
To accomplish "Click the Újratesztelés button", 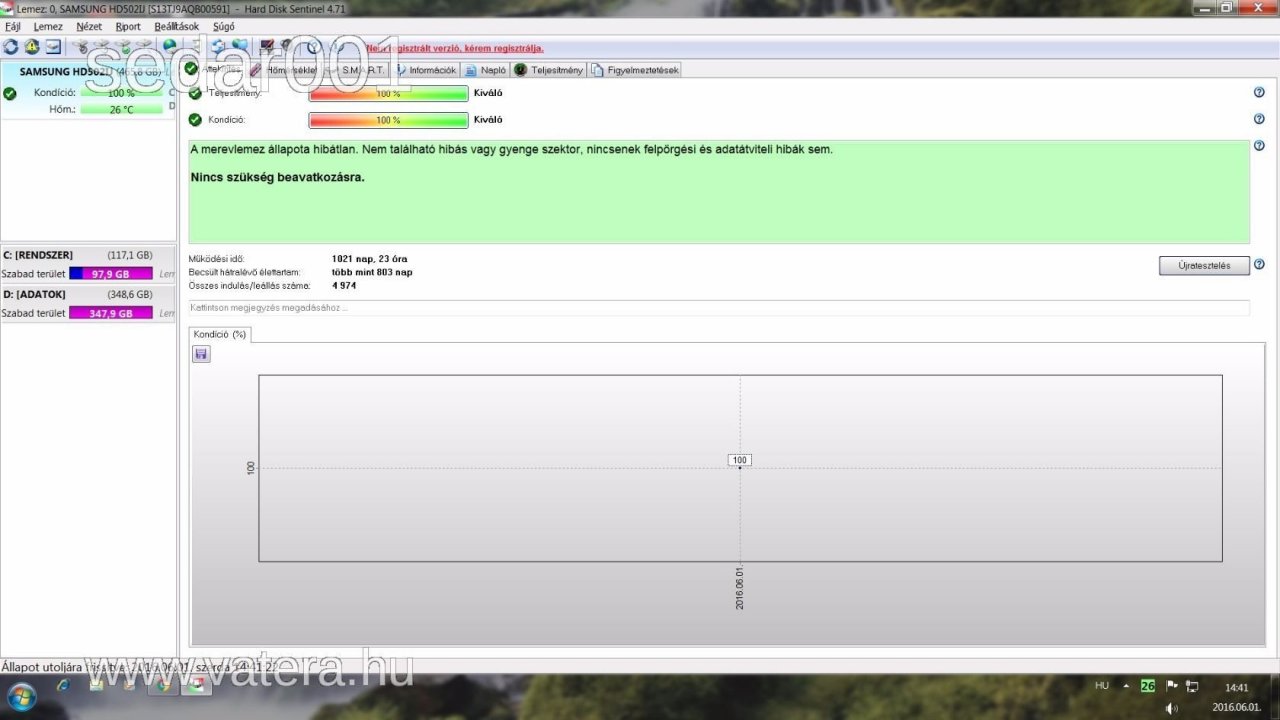I will pos(1204,266).
